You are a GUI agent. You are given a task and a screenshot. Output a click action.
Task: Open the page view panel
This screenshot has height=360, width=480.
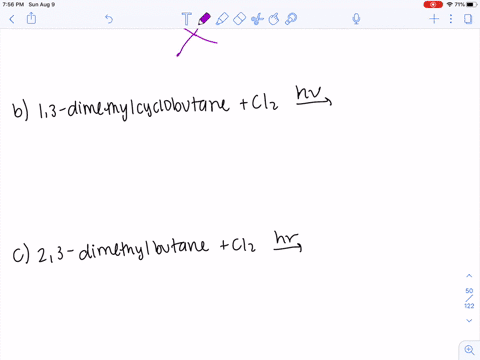click(468, 19)
